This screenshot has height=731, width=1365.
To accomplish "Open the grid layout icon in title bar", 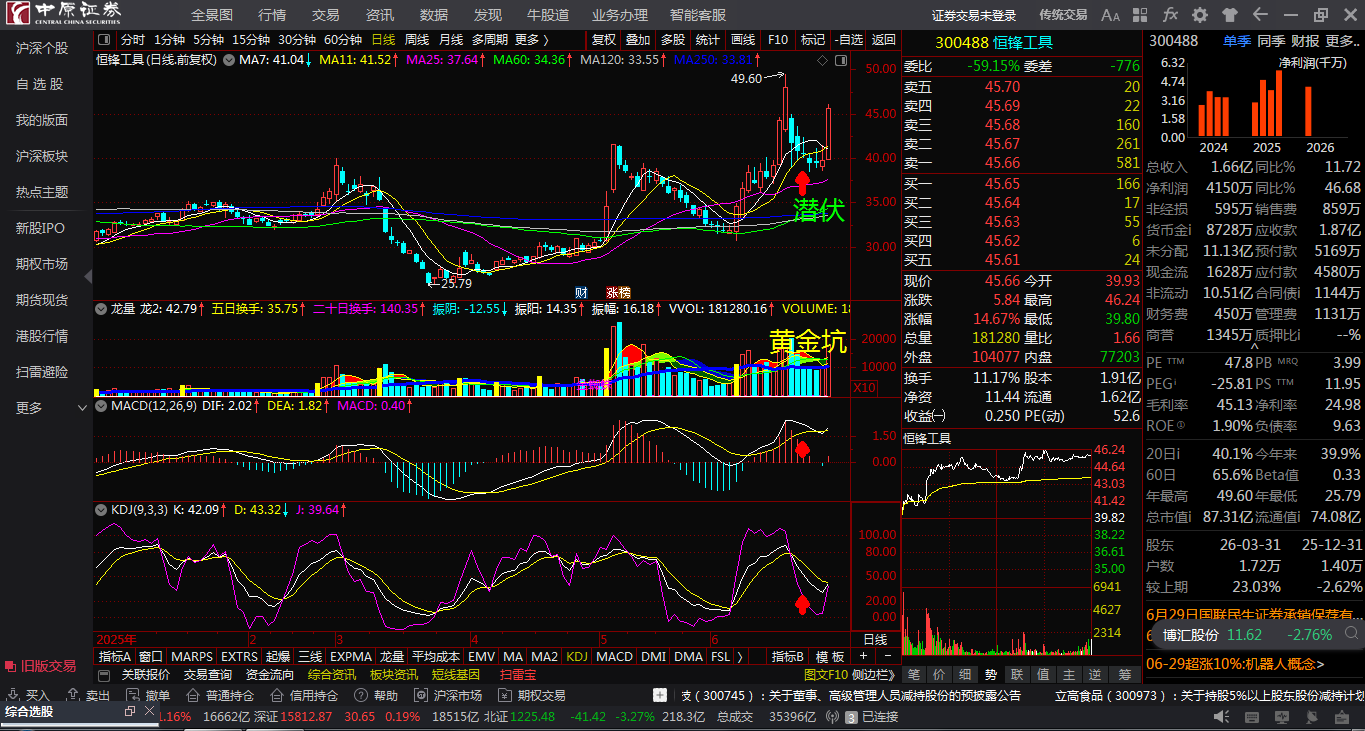I will (1141, 15).
